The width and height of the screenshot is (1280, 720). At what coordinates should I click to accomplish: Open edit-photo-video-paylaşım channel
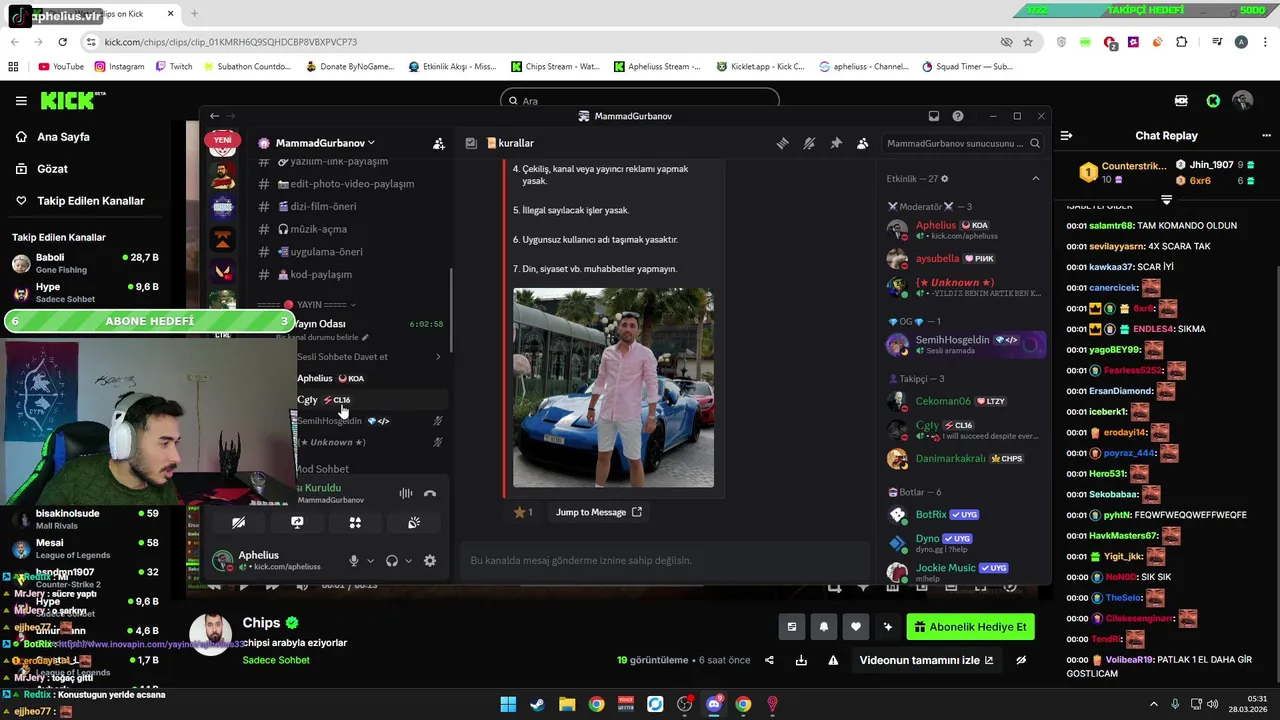[x=336, y=184]
